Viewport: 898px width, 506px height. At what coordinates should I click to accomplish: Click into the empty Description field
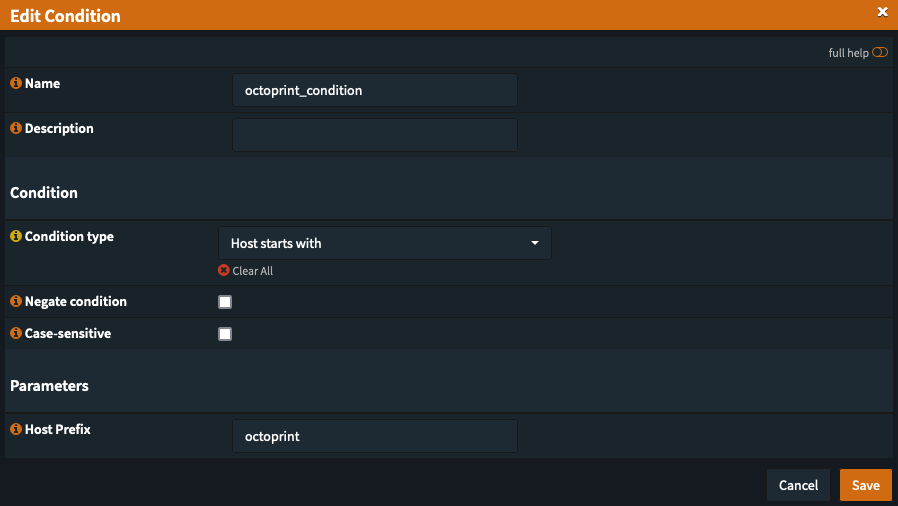tap(375, 135)
